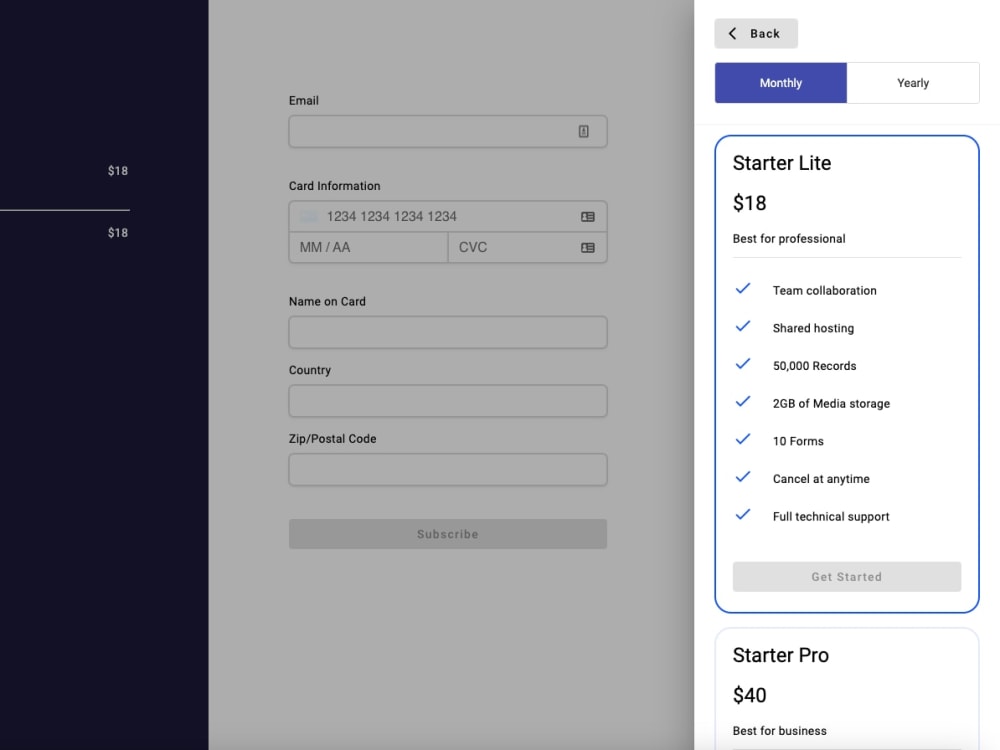Click 'Team collaboration' feature text

click(825, 291)
